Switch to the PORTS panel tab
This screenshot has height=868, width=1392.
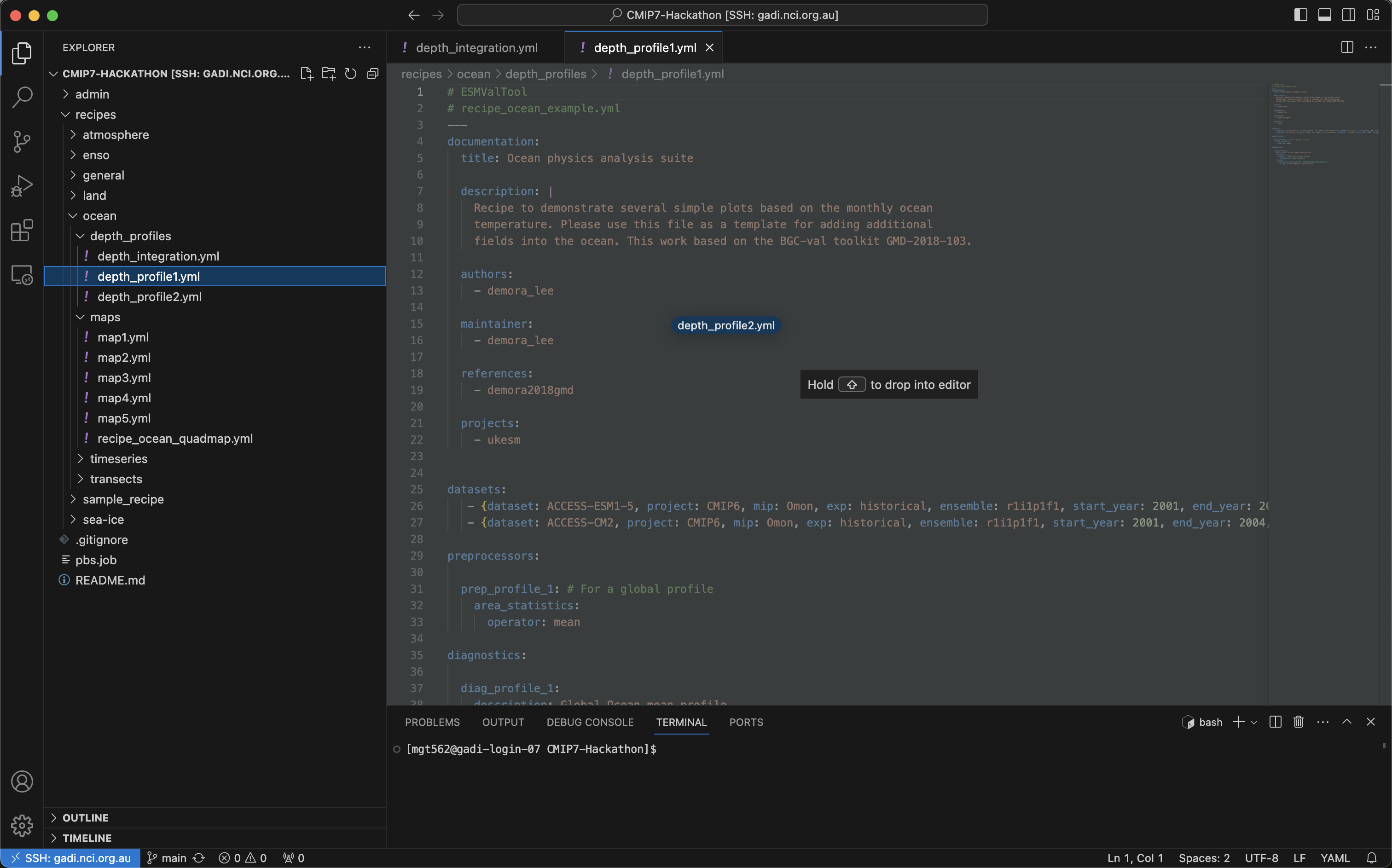[x=746, y=722]
